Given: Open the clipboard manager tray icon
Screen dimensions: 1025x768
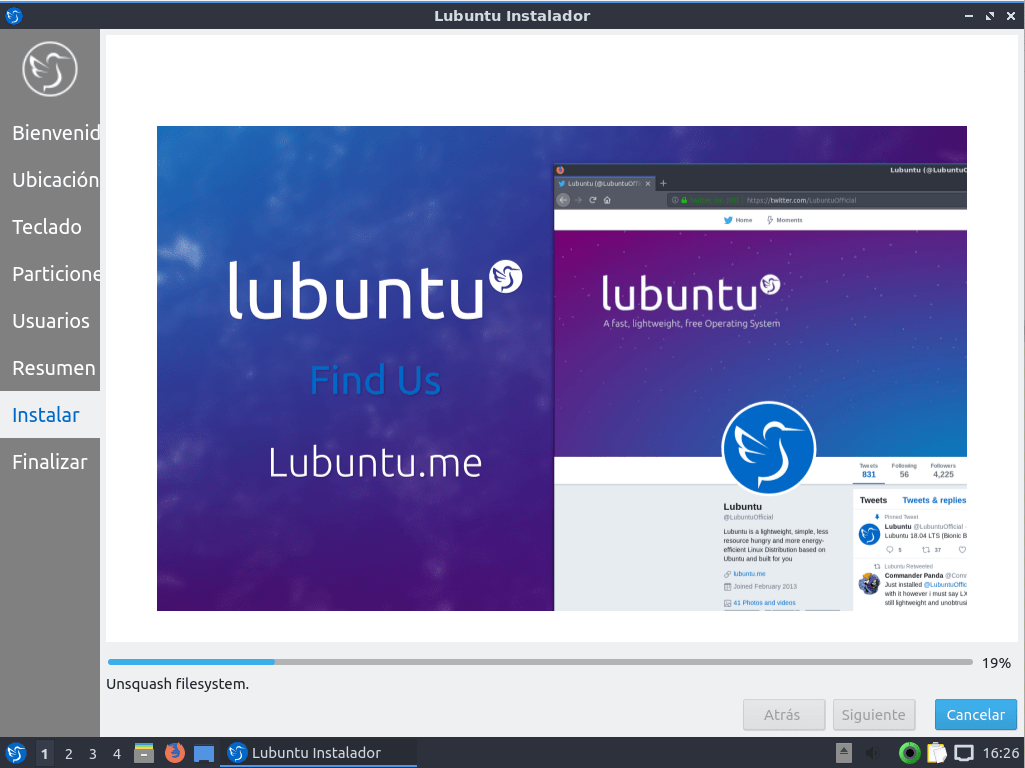Looking at the screenshot, I should coord(936,753).
